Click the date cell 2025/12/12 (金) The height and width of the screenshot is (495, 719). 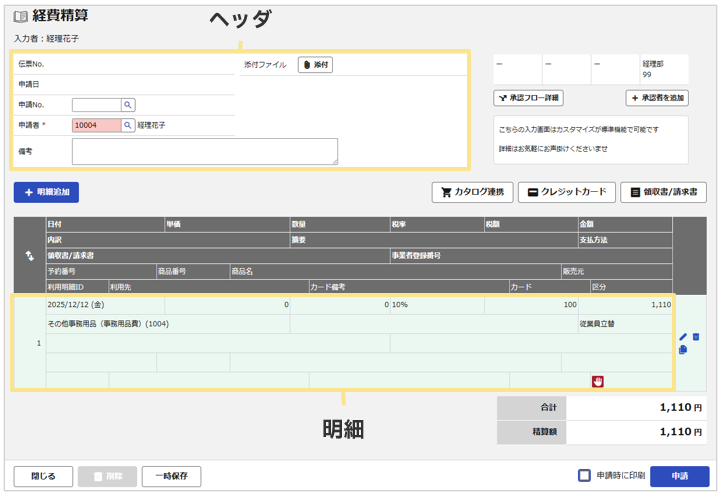tap(105, 305)
